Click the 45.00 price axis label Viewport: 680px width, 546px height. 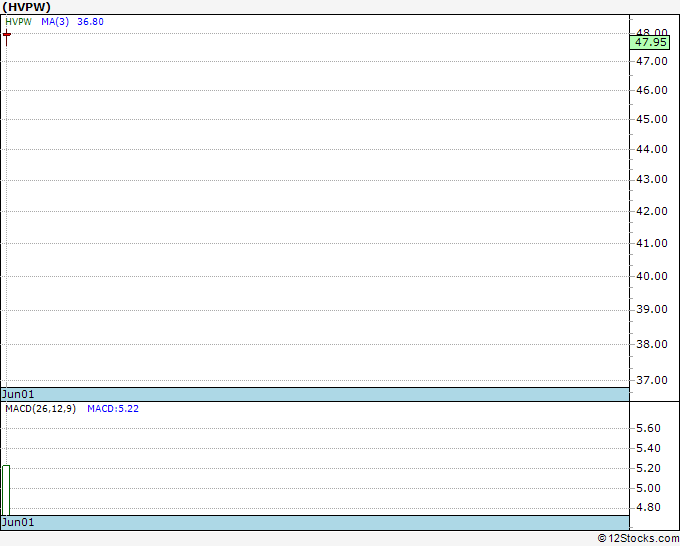651,119
